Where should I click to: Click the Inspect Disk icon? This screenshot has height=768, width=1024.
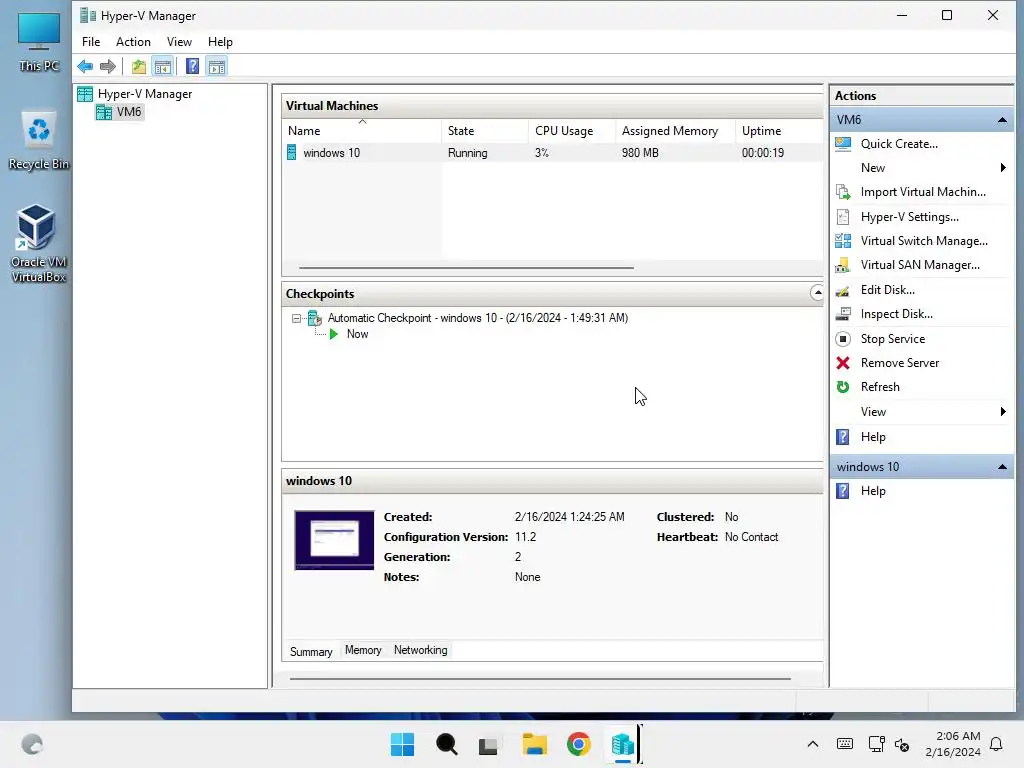[x=843, y=314]
